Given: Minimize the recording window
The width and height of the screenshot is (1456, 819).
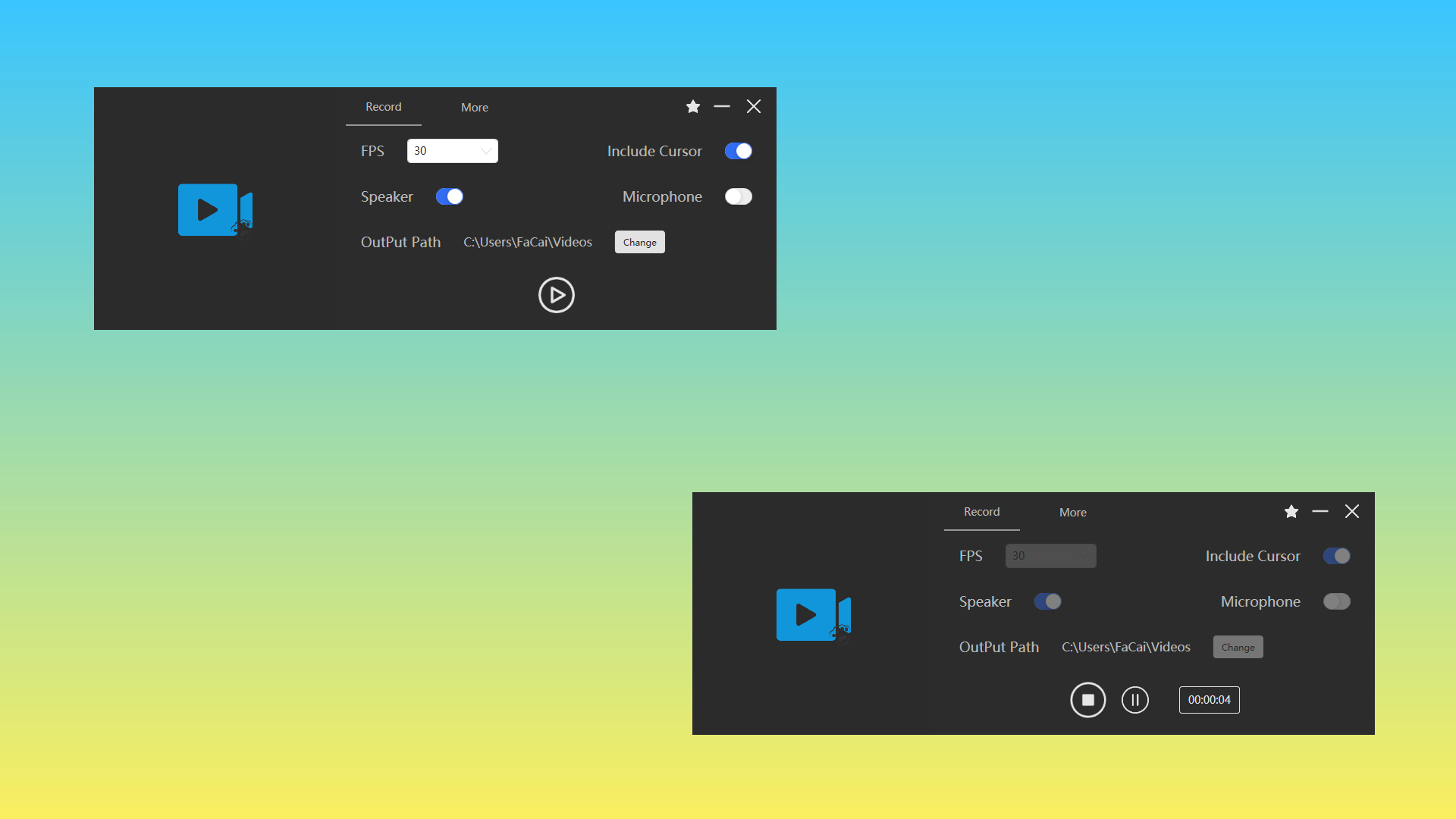Looking at the screenshot, I should pos(721,106).
